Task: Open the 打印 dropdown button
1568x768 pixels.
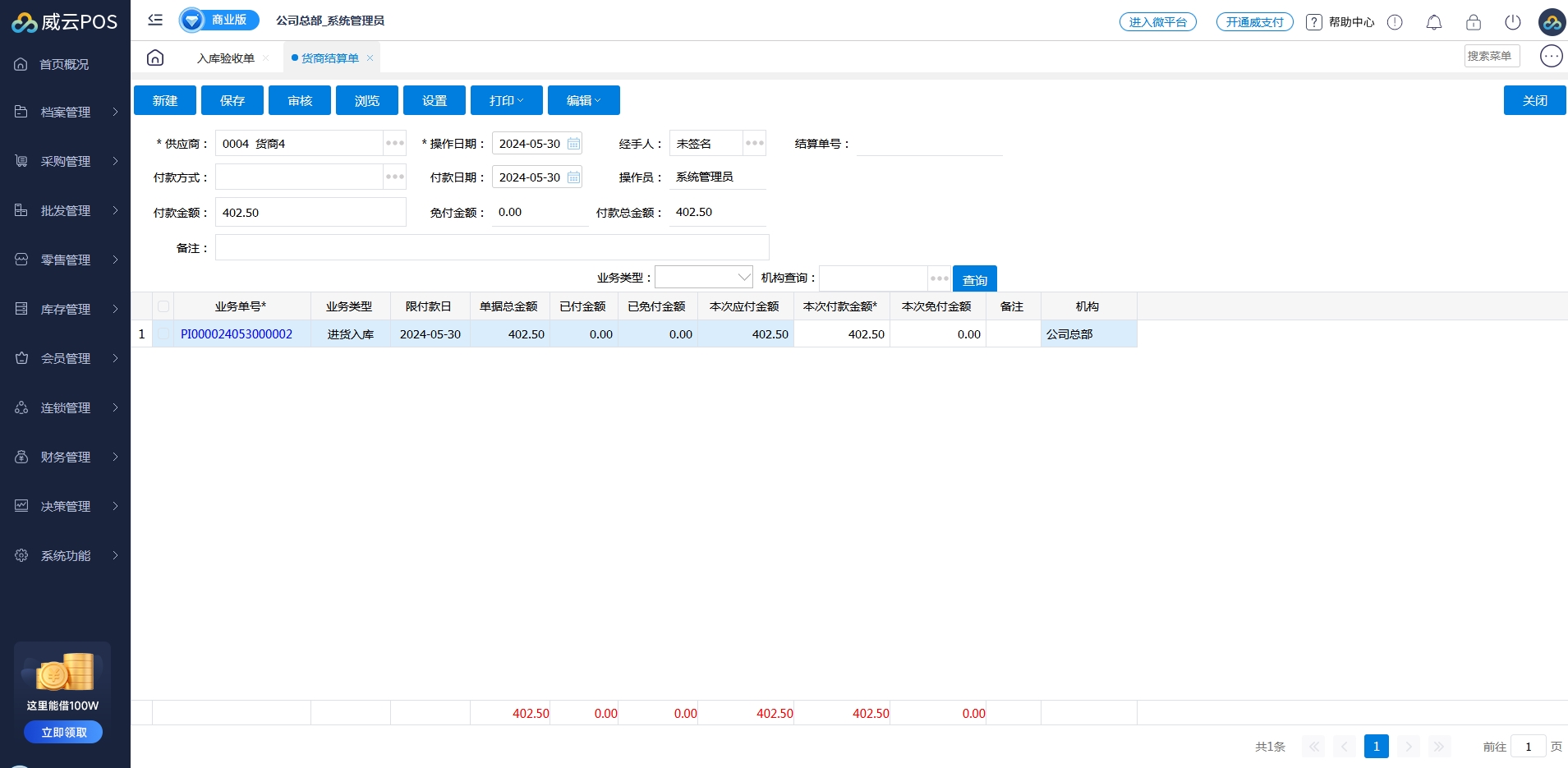Action: coord(506,100)
